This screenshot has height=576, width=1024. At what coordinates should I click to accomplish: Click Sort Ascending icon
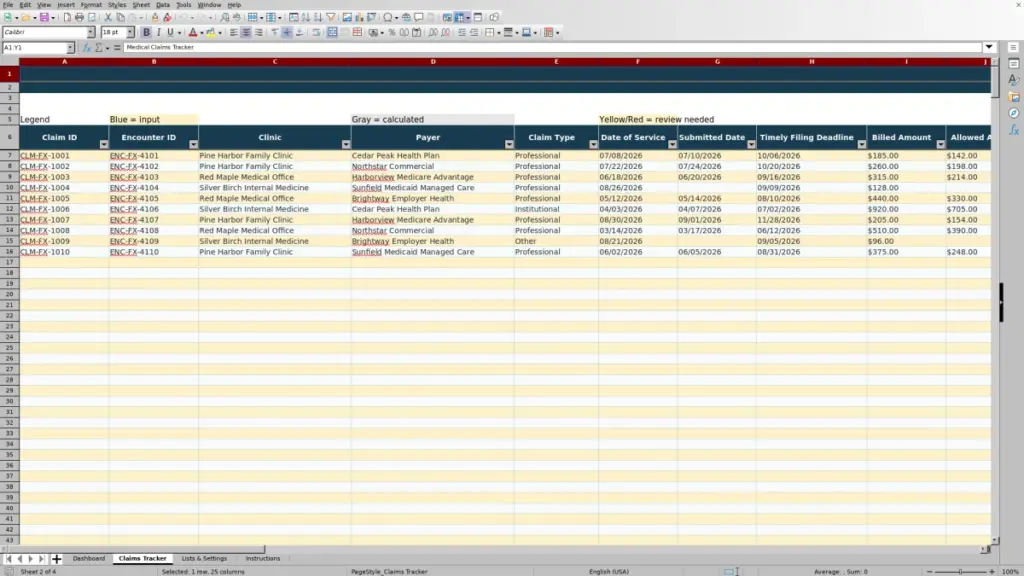(306, 17)
